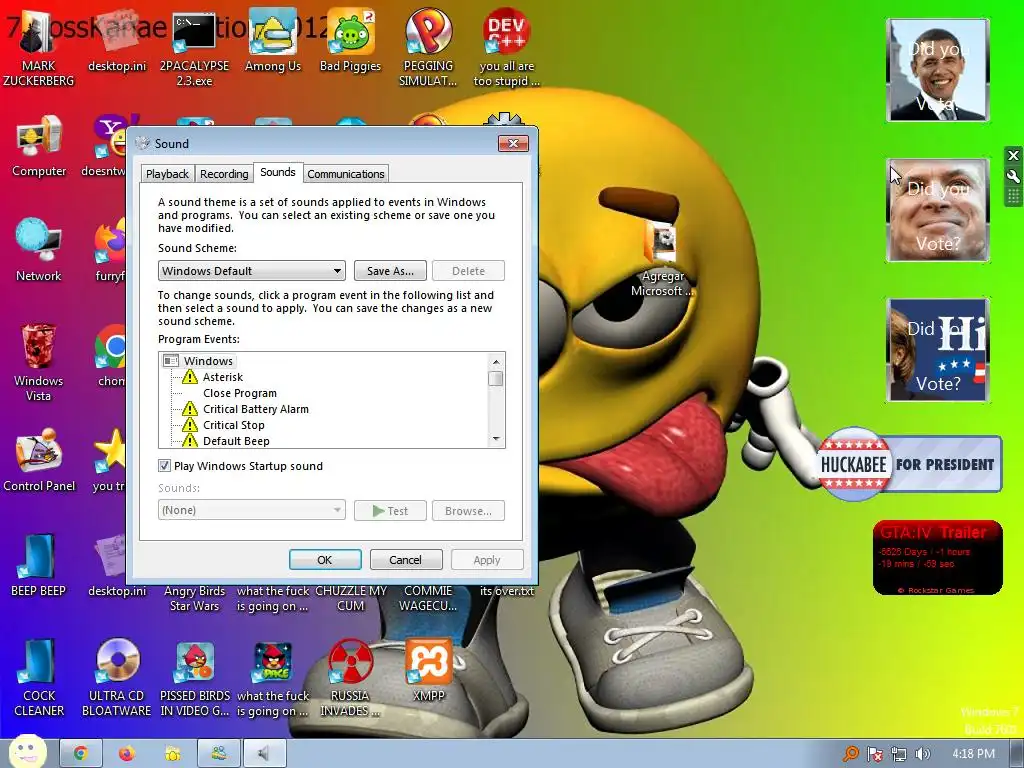This screenshot has width=1024, height=768.
Task: Click Cancel in the Sound dialog
Action: [x=406, y=560]
